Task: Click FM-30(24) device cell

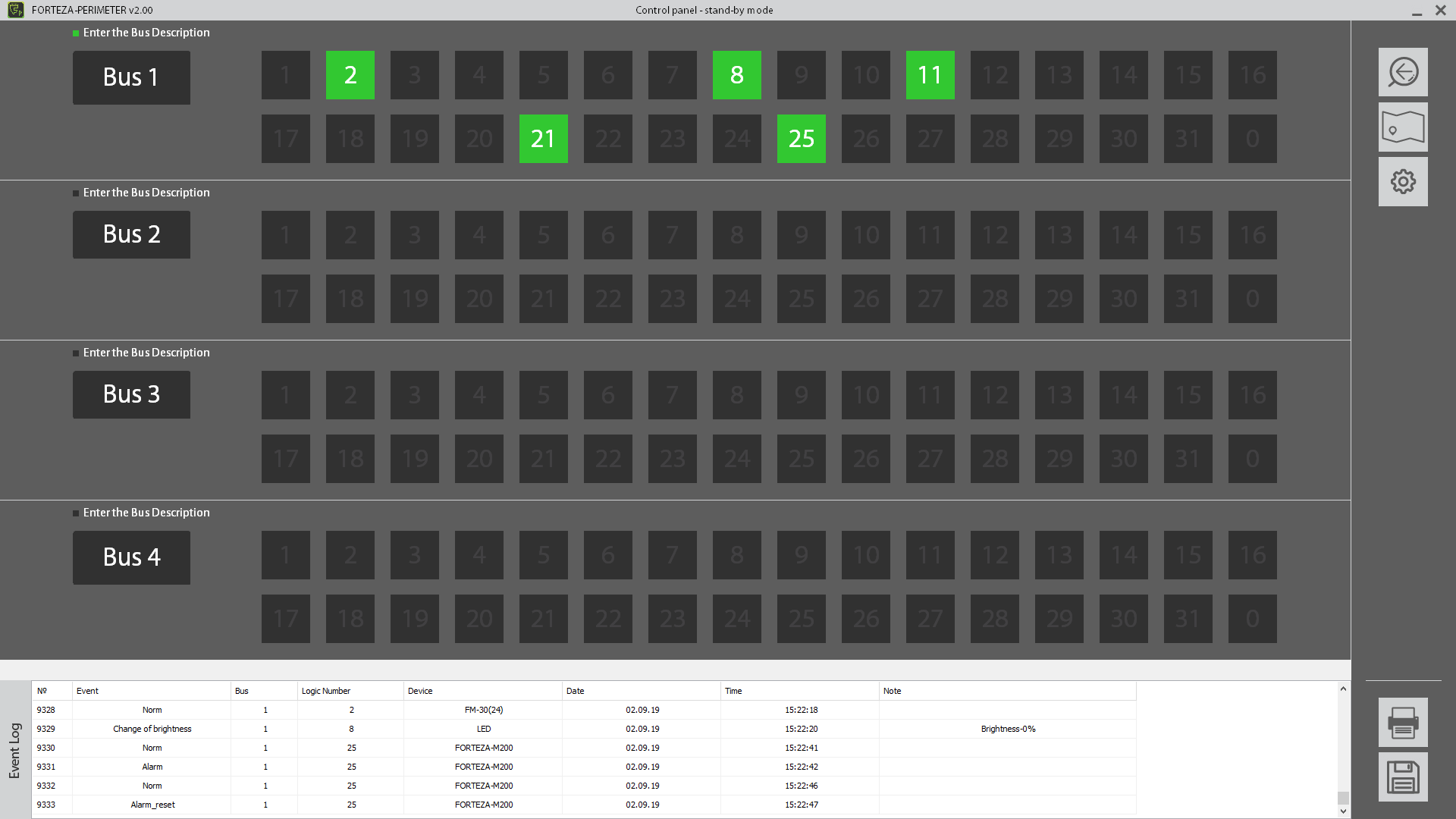Action: [483, 710]
